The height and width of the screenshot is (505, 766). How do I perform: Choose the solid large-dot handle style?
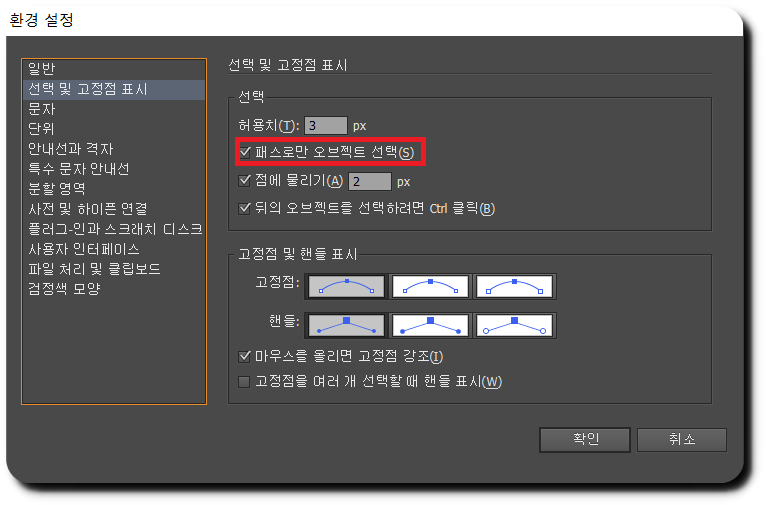[430, 325]
